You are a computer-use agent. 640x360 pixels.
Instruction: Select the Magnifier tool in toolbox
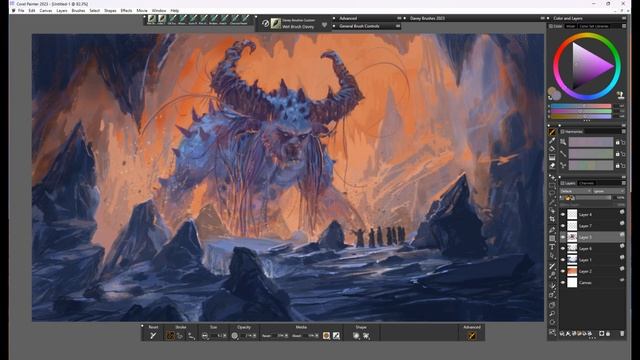[x=552, y=313]
